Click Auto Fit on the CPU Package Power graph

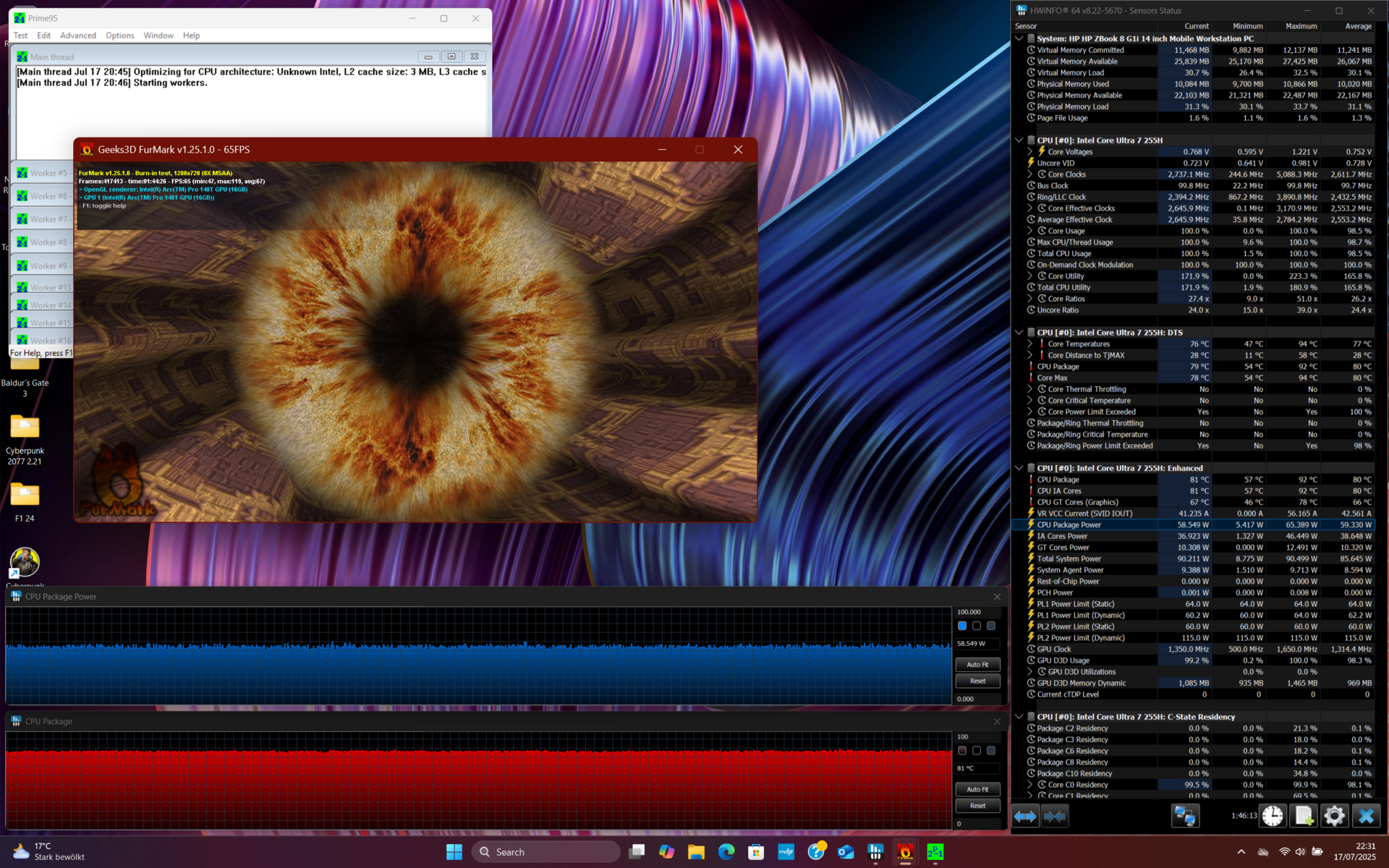point(977,664)
